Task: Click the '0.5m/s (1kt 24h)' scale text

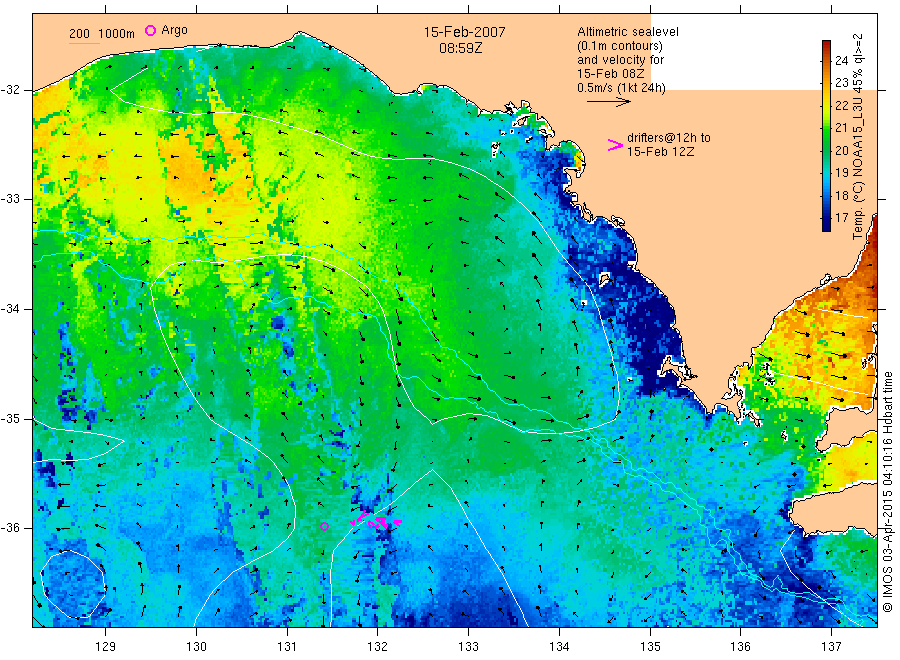Action: tap(622, 88)
